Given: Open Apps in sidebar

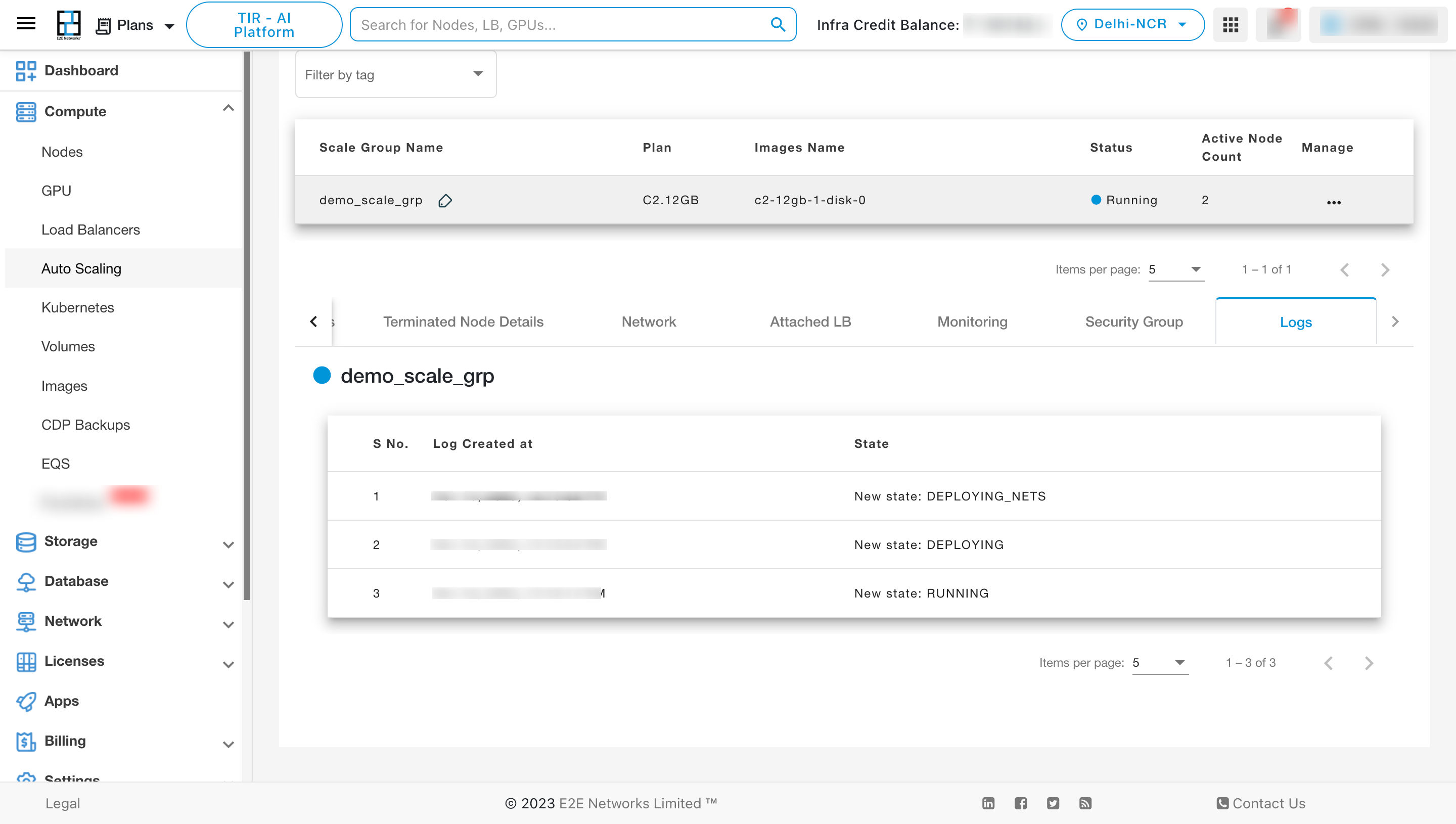Looking at the screenshot, I should 62,701.
